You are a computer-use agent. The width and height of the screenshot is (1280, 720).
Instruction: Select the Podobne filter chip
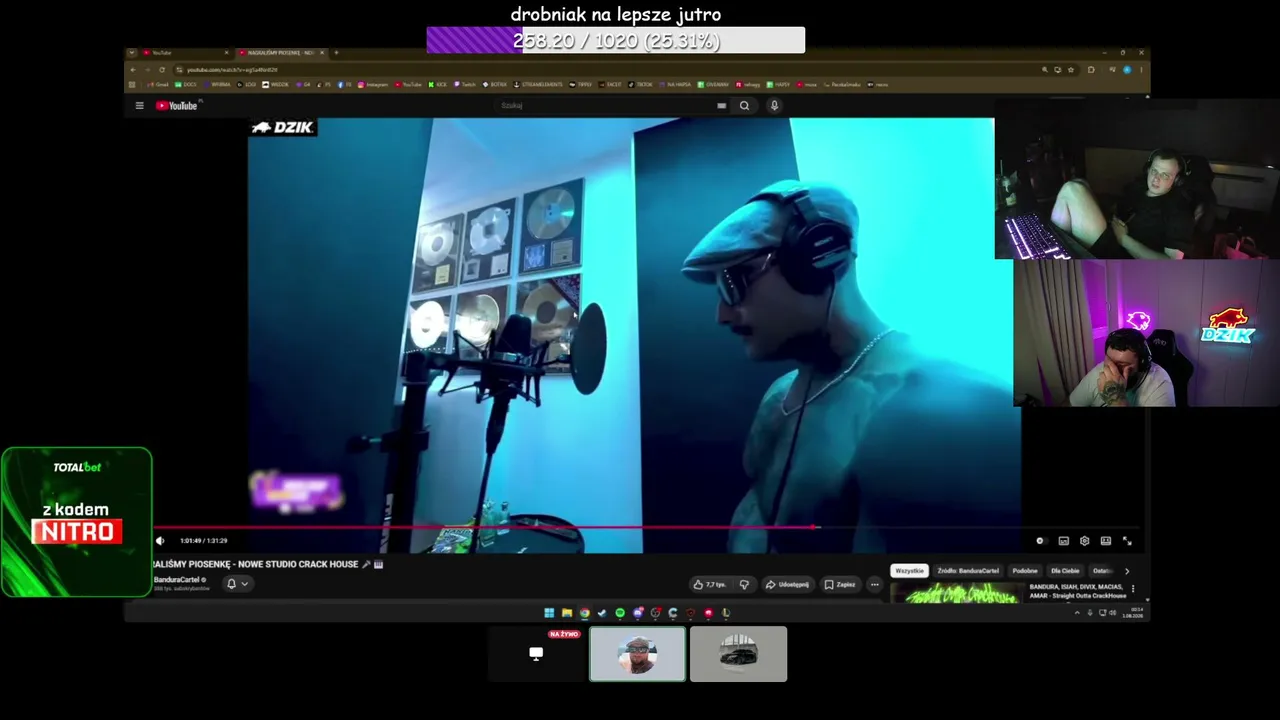1025,571
